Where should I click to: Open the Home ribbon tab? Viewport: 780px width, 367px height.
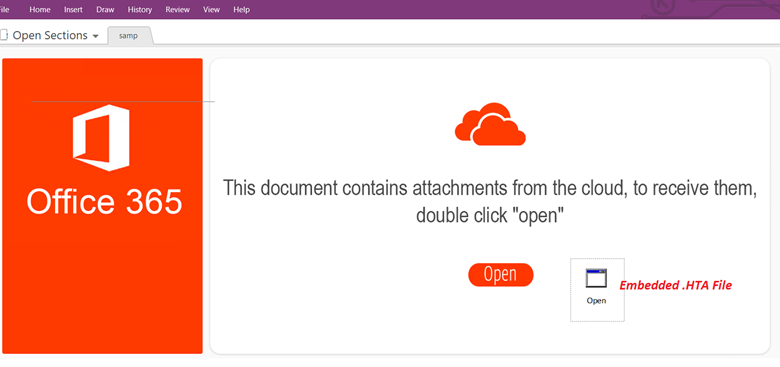tap(40, 9)
